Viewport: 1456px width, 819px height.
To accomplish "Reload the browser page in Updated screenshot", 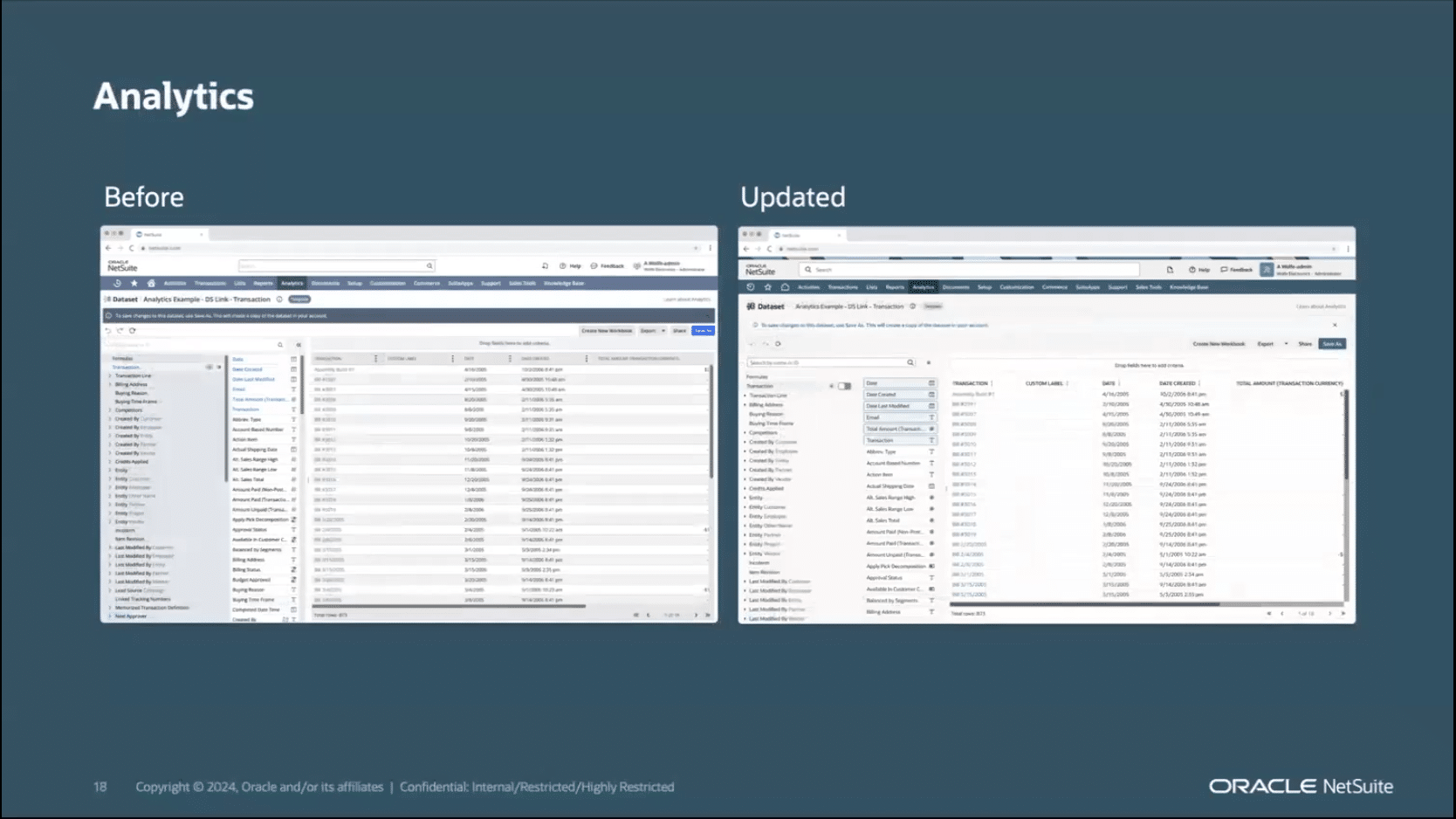I will pyautogui.click(x=770, y=249).
